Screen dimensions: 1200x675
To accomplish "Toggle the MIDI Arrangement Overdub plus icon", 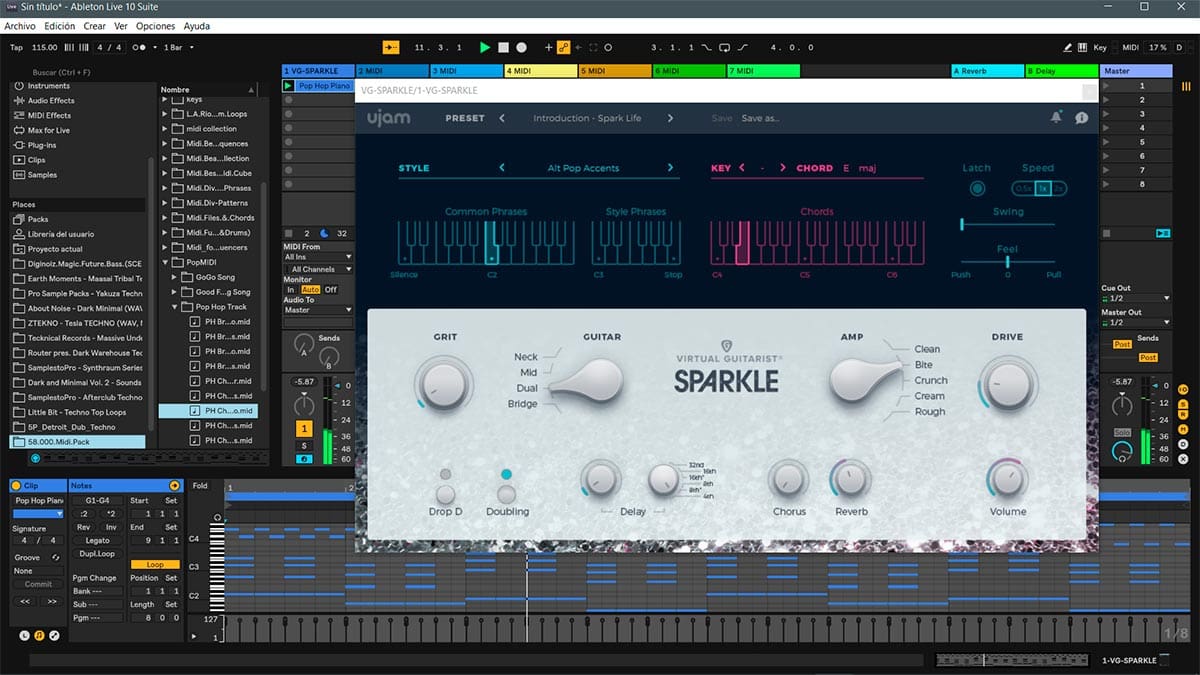I will (x=548, y=47).
